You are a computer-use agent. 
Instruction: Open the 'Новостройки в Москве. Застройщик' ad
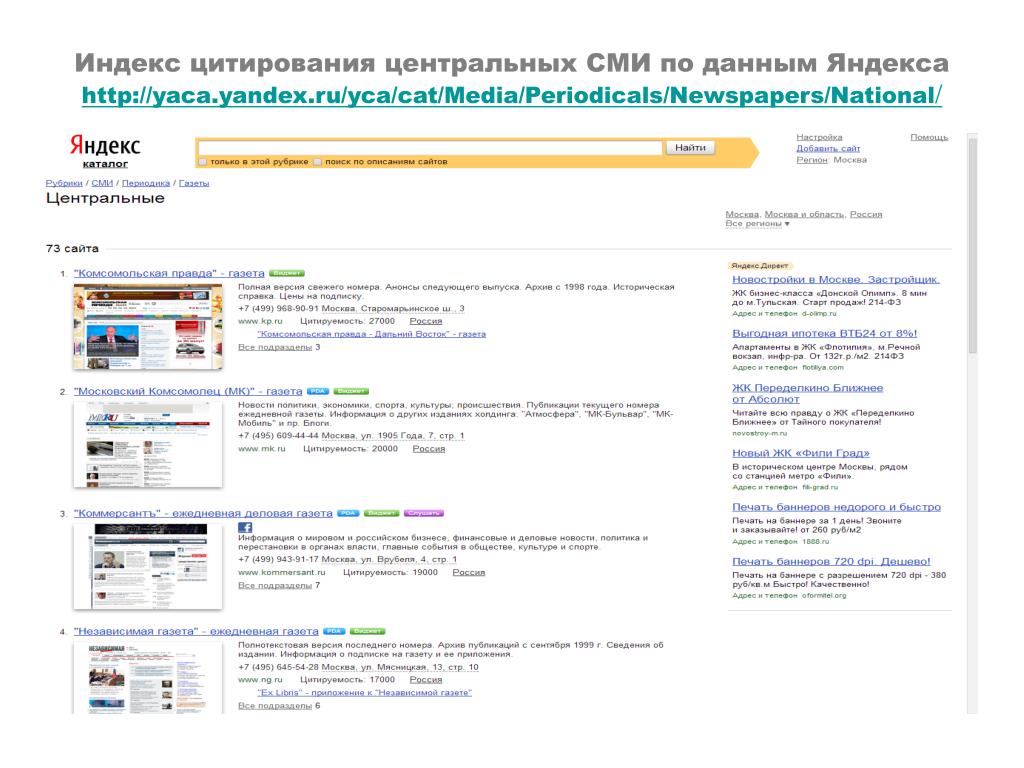click(x=836, y=280)
